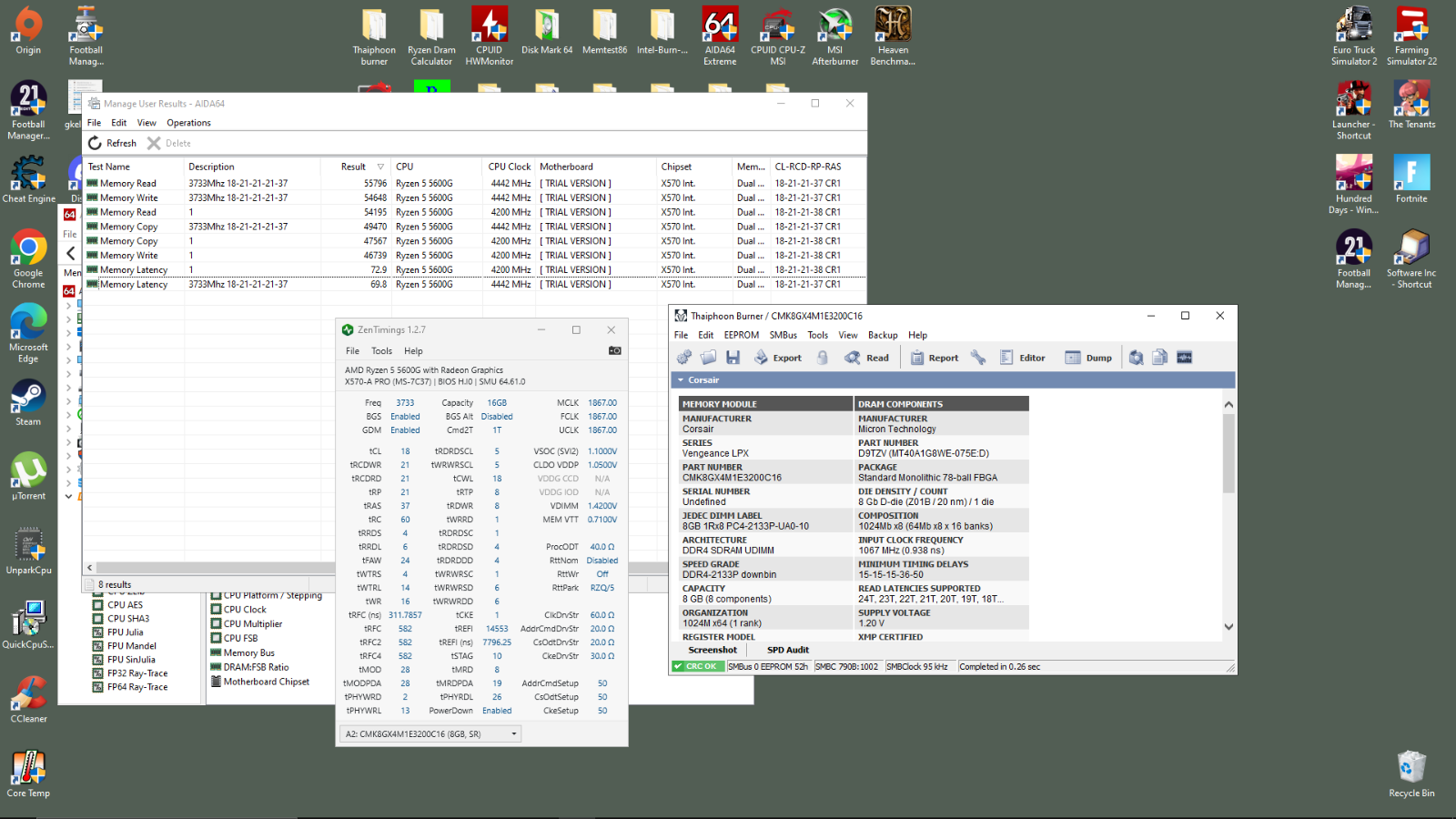Open File menu in Manage User Results
This screenshot has width=1456, height=819.
point(94,123)
